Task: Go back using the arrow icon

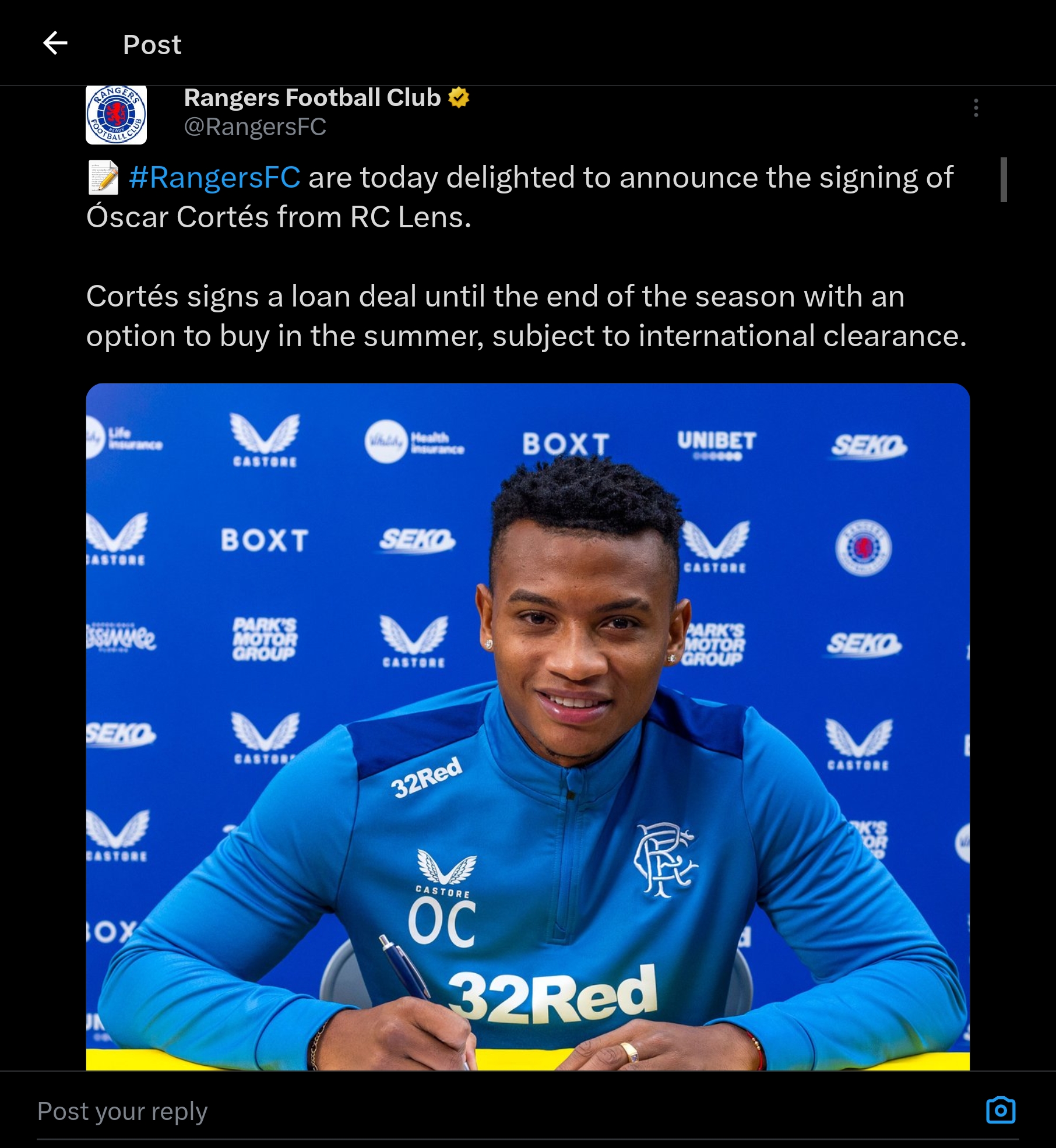Action: coord(55,44)
